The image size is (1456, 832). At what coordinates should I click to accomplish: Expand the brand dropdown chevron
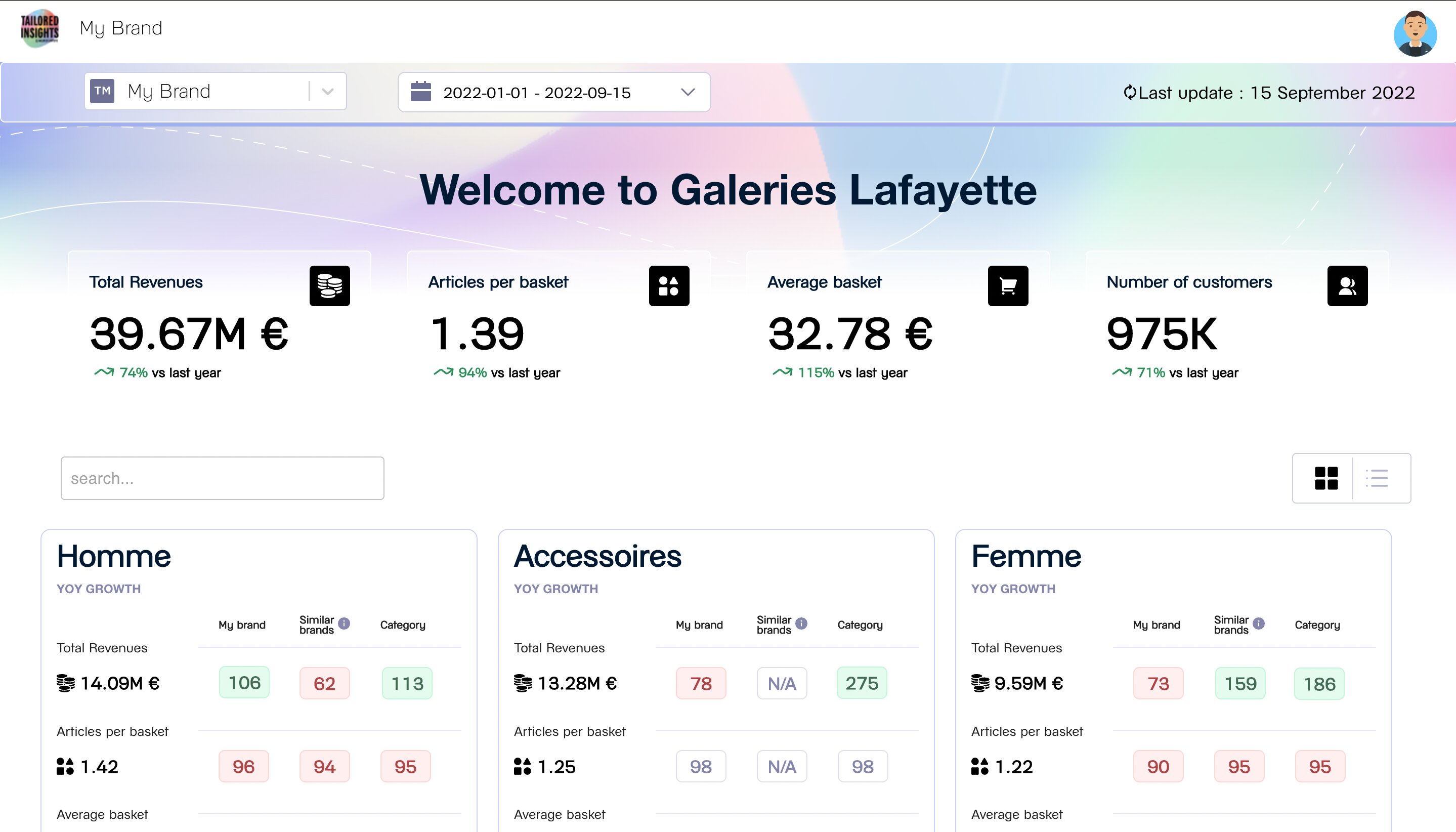click(x=328, y=92)
